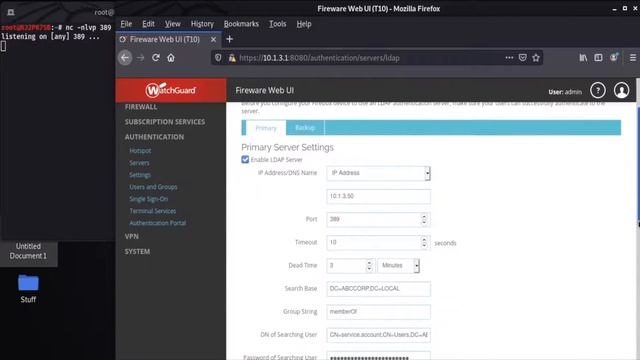Open a new tab with plus icon
The image size is (640, 360).
point(229,39)
